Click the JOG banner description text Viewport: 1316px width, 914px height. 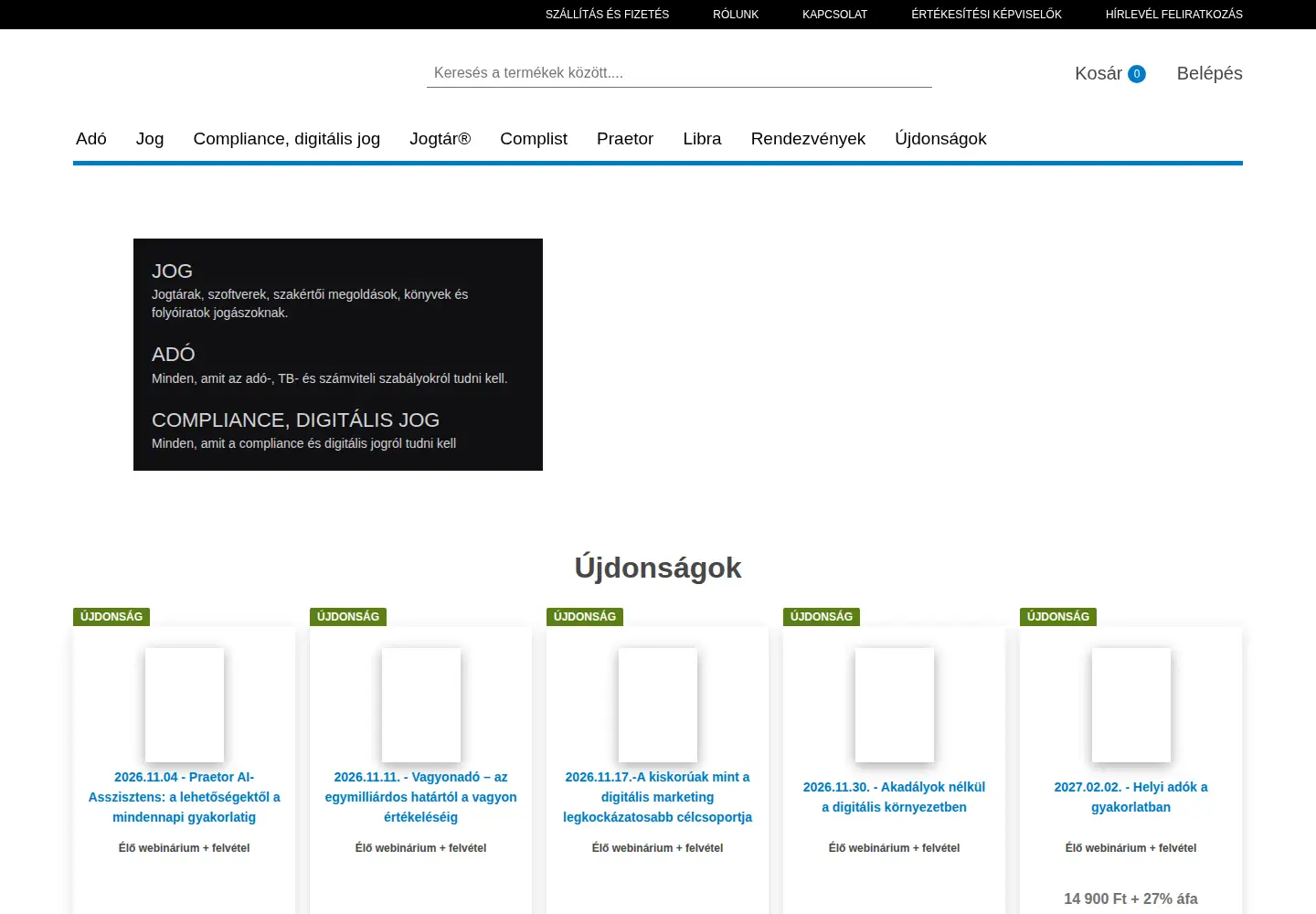(x=310, y=303)
